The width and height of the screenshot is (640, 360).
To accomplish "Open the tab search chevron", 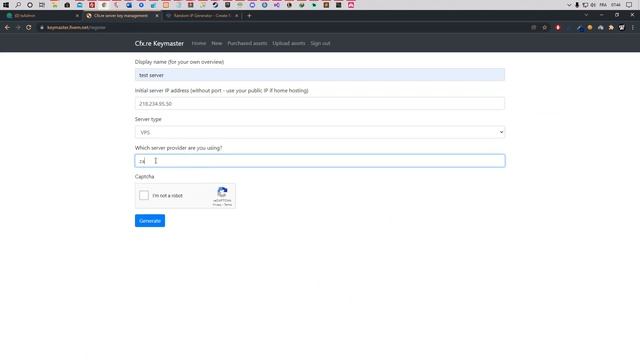I will tap(586, 15).
